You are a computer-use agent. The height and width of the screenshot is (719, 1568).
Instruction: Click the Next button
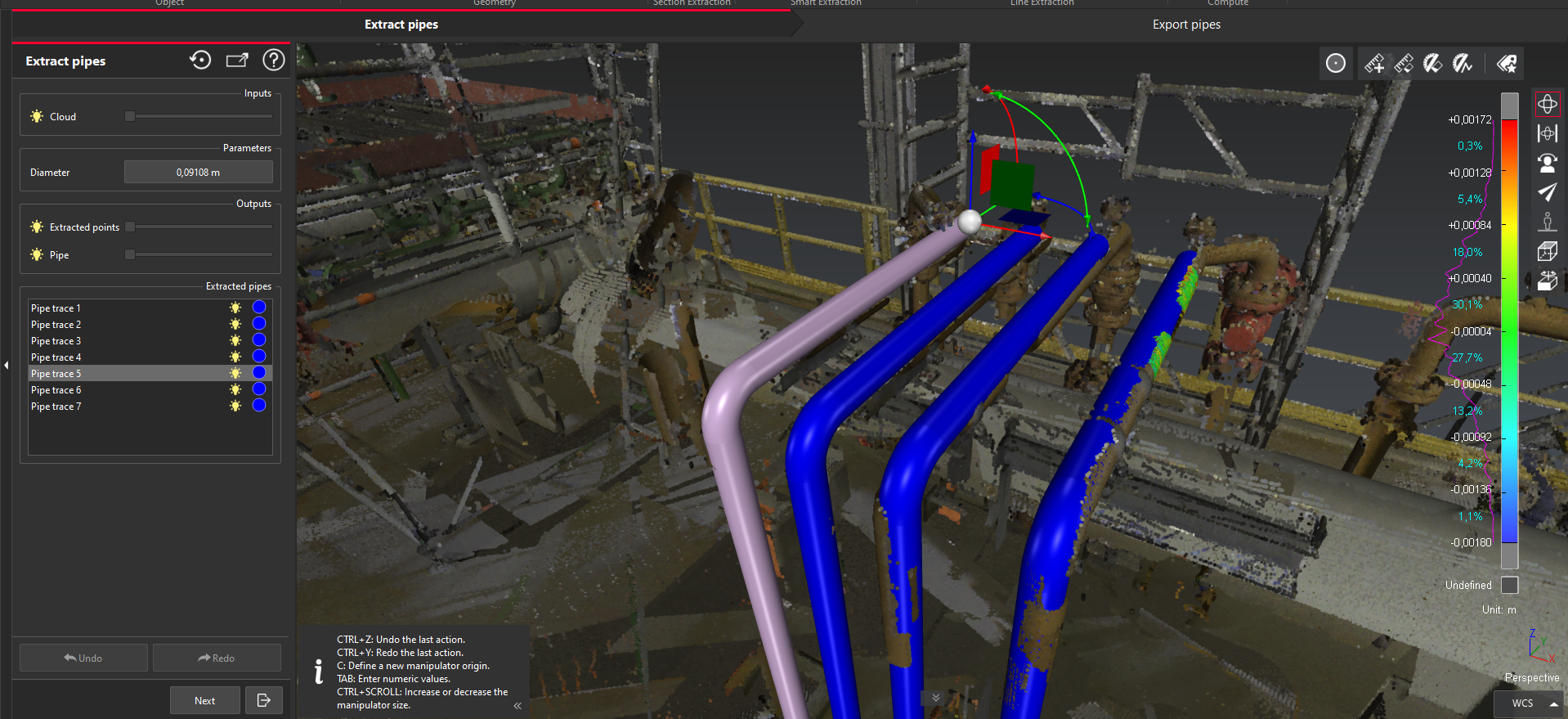(204, 700)
